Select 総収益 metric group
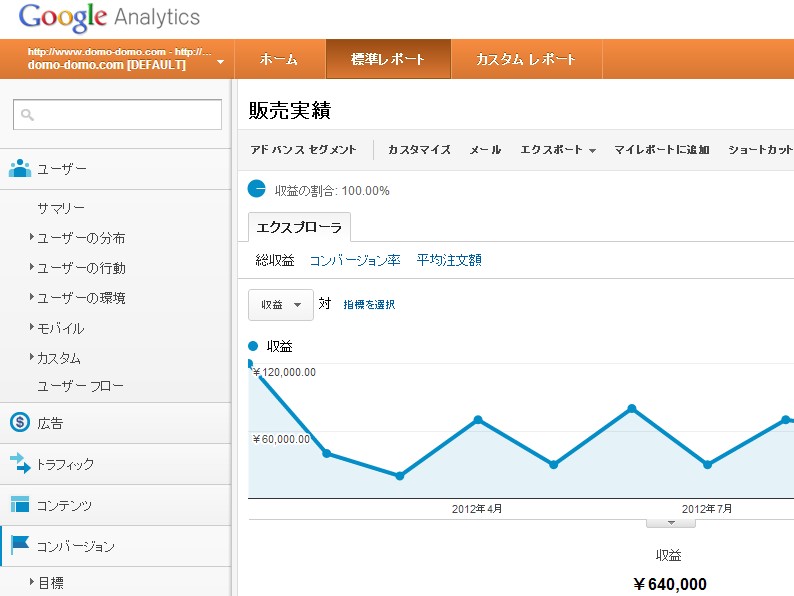Viewport: 794px width, 596px height. point(275,260)
